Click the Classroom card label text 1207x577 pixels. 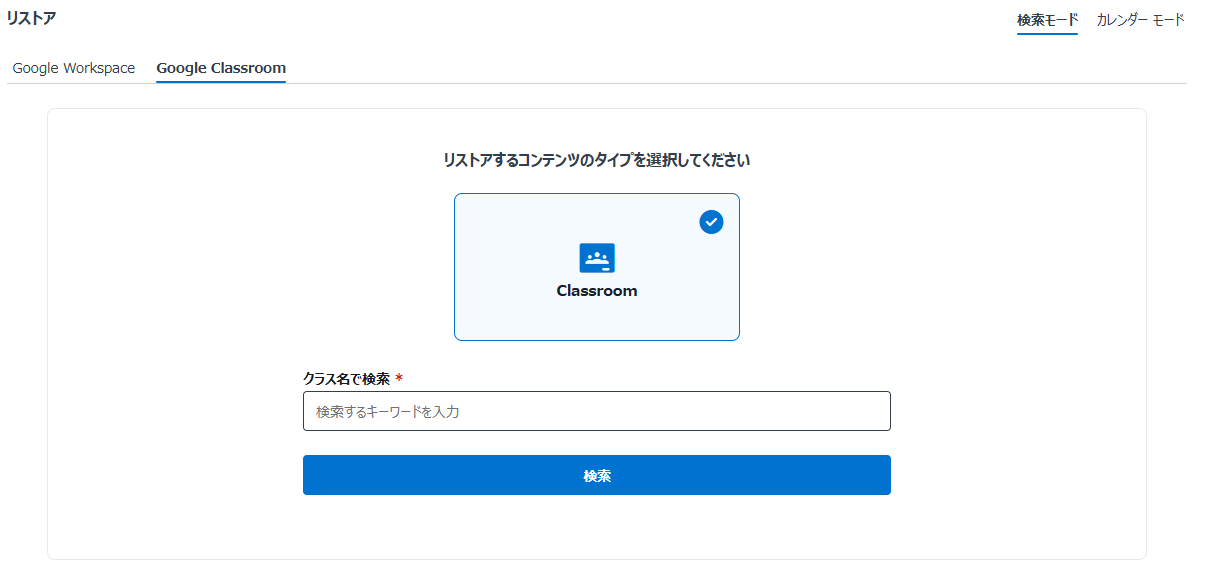[597, 291]
